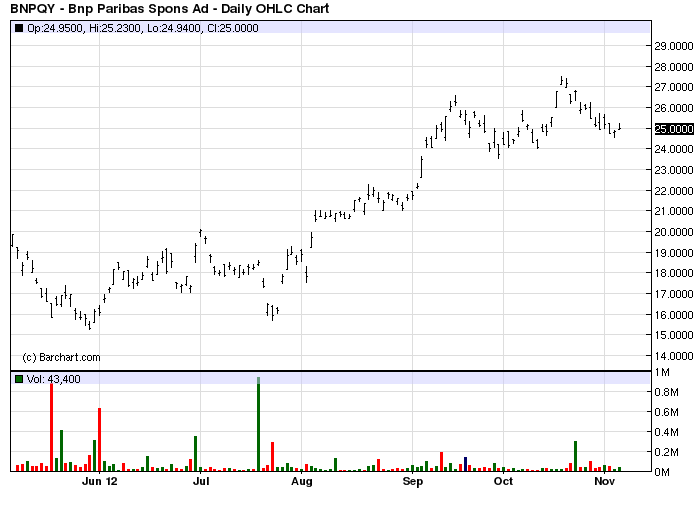700x512 pixels.
Task: Click the 'Oct' date axis label
Action: coord(504,481)
